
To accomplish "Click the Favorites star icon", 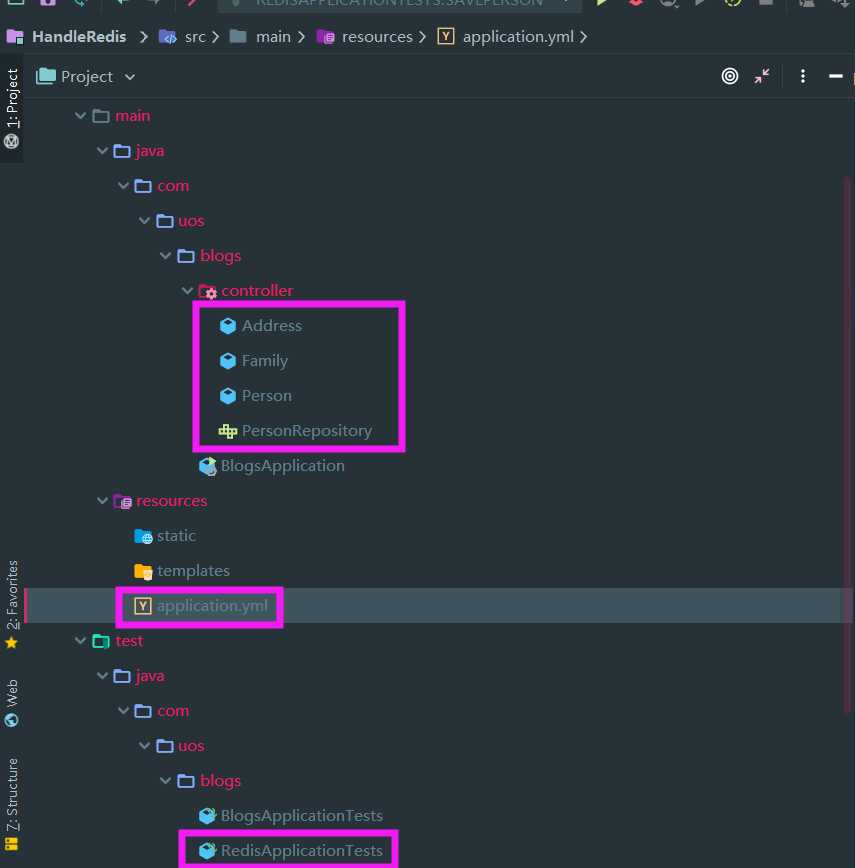I will pos(12,643).
